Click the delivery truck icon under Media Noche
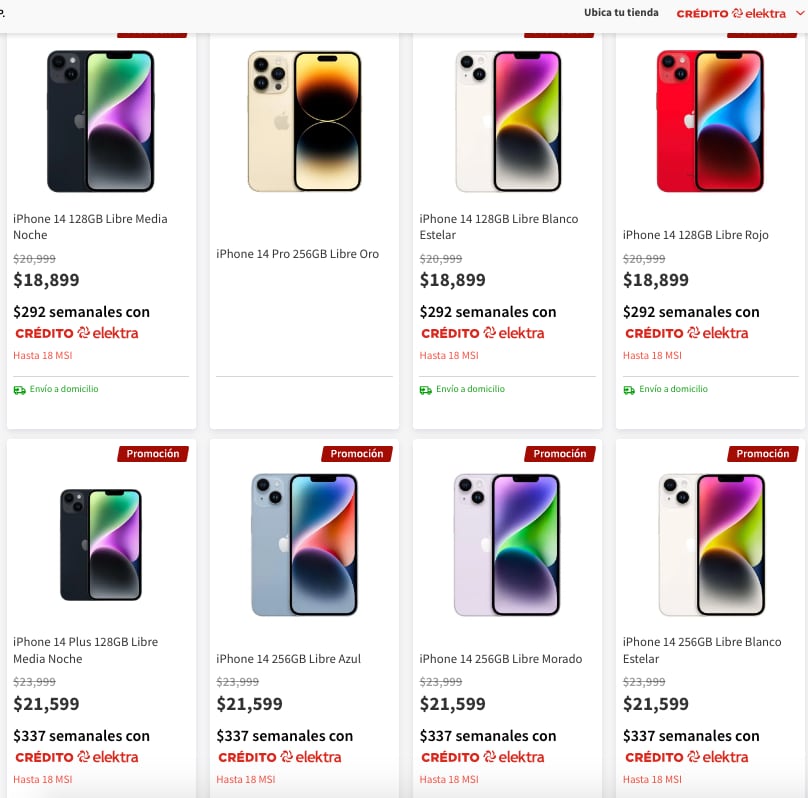Viewport: 808px width, 798px height. [x=20, y=390]
